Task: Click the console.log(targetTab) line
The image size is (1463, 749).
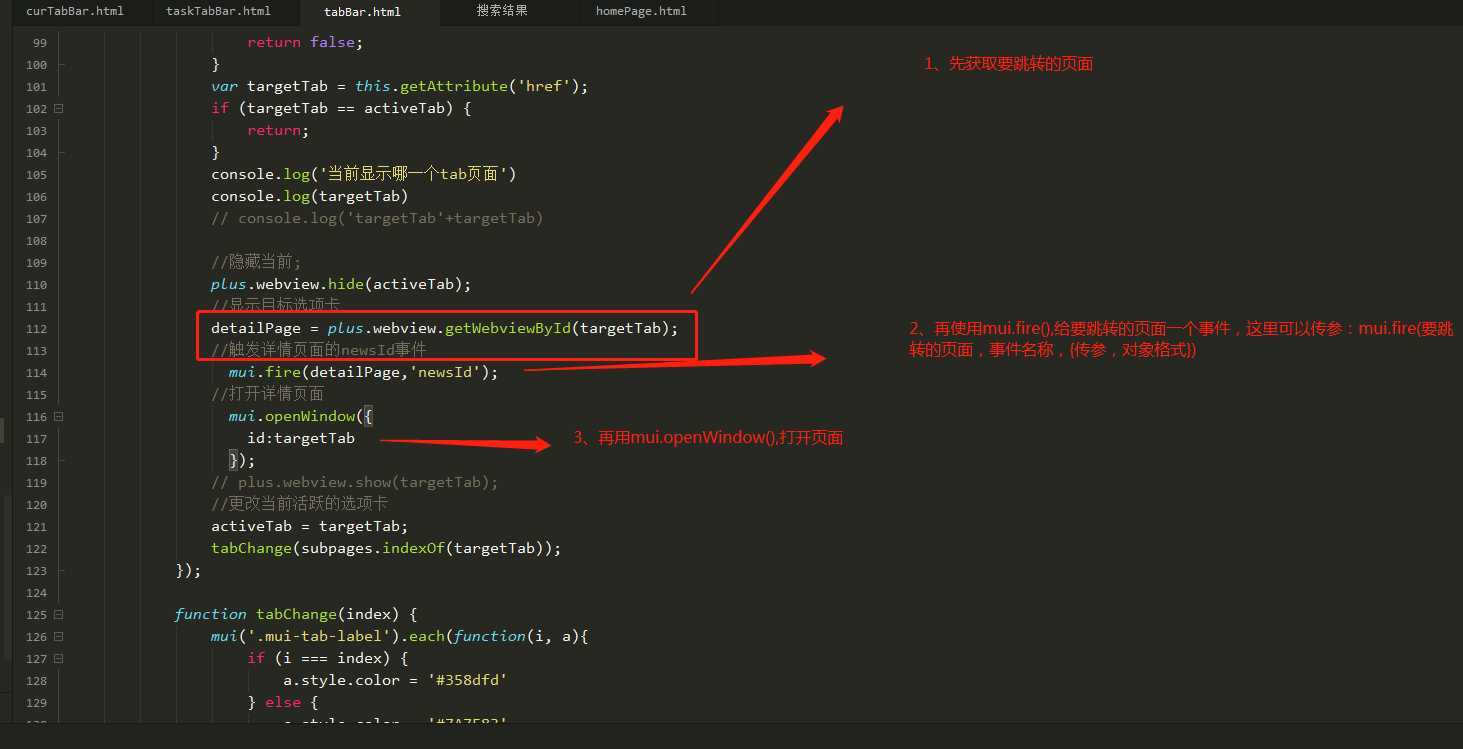Action: point(310,196)
